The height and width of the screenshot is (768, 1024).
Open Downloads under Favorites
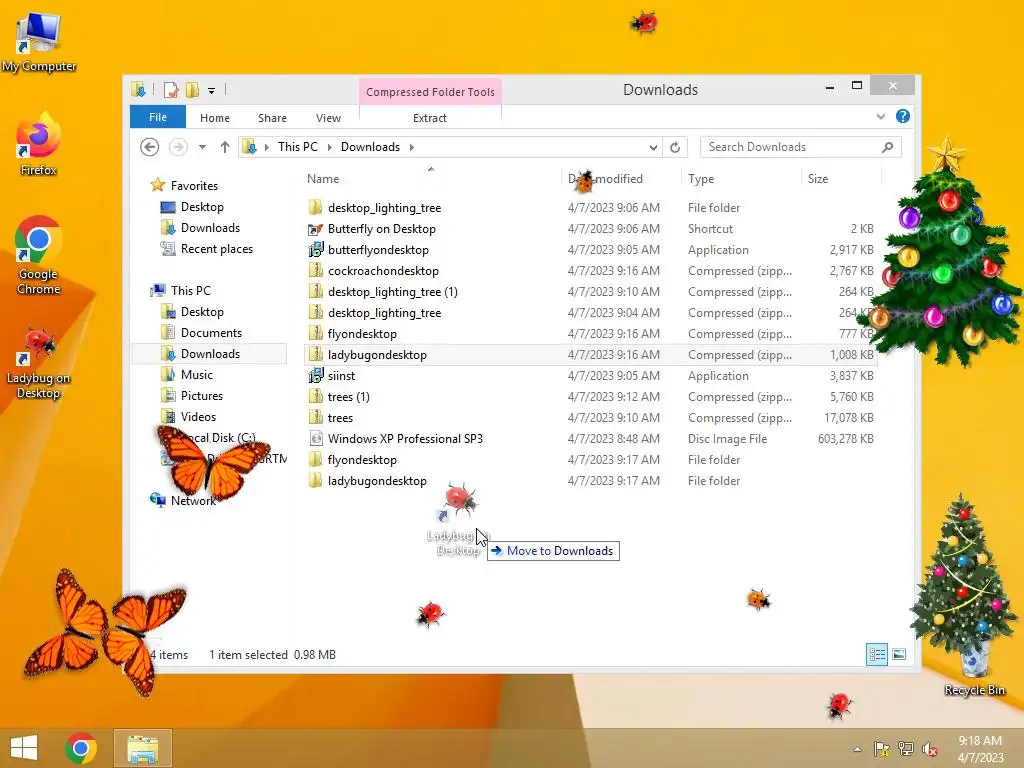click(210, 228)
